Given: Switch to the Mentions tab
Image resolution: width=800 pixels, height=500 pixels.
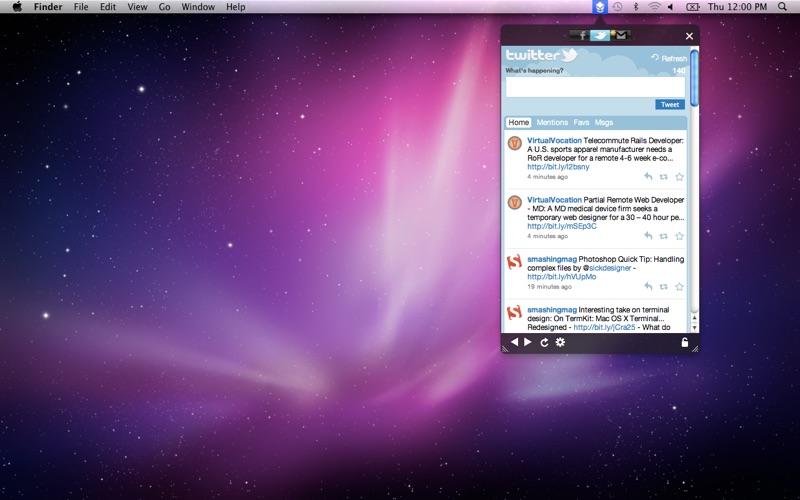Looking at the screenshot, I should coord(552,122).
